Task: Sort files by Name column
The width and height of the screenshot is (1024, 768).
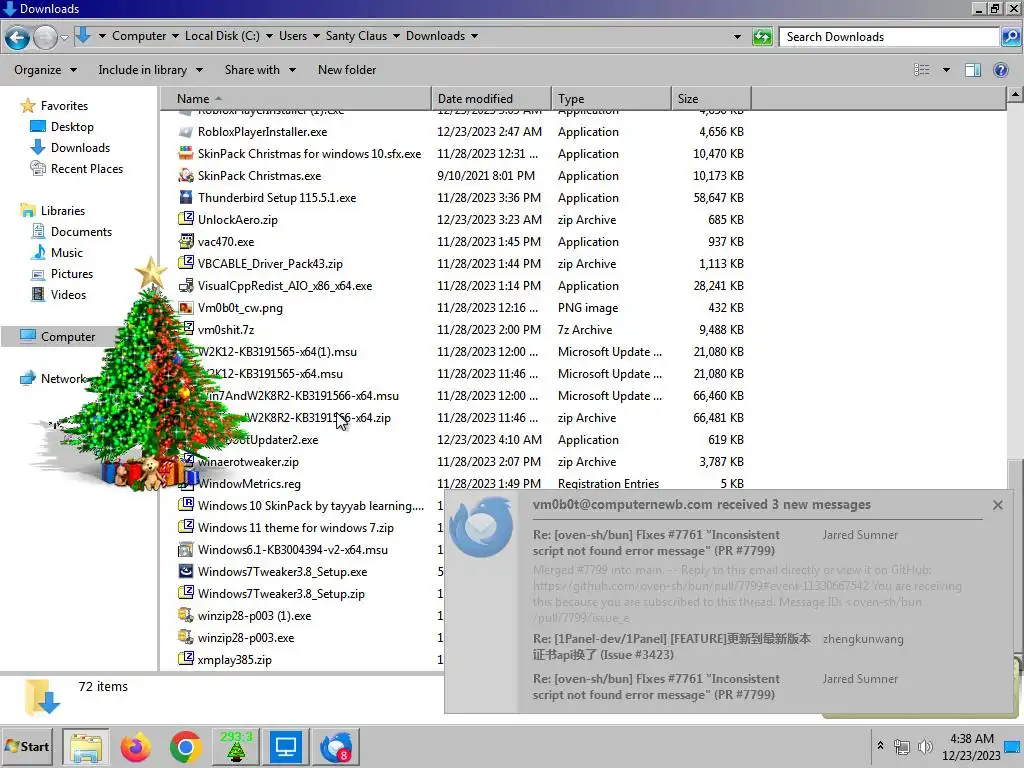Action: (x=296, y=99)
